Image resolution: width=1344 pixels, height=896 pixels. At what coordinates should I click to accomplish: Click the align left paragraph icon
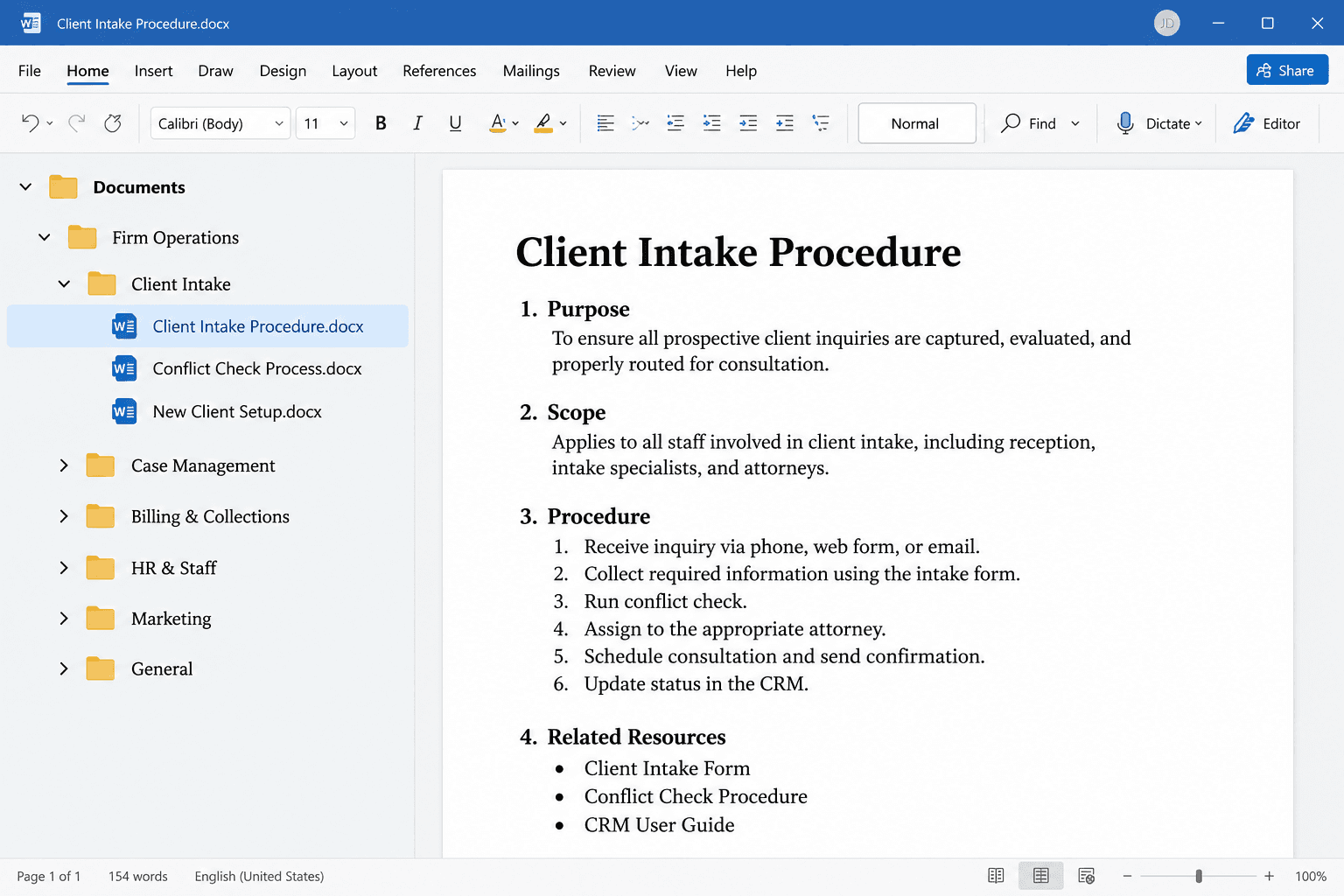pos(605,123)
